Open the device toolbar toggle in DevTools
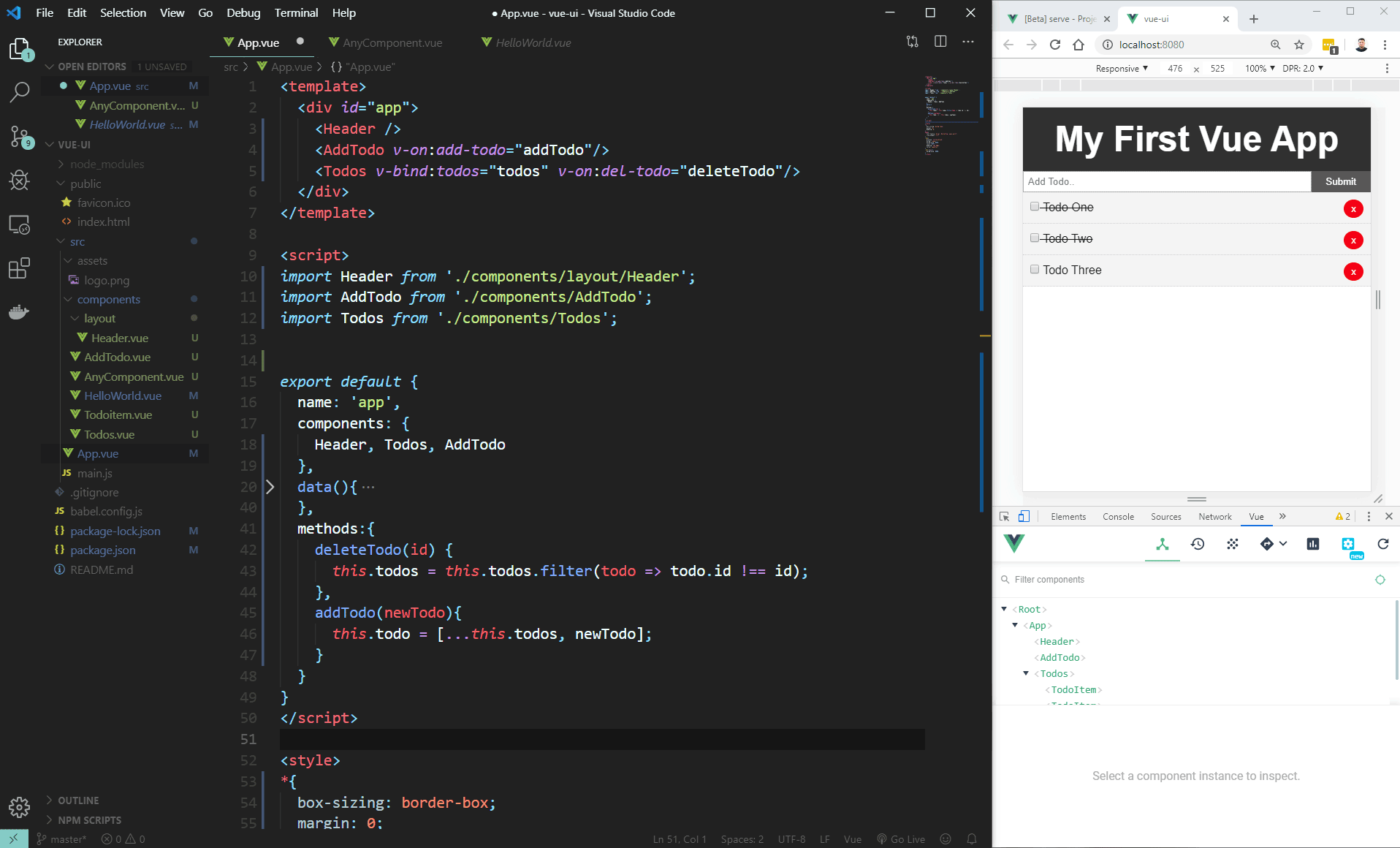 1024,516
